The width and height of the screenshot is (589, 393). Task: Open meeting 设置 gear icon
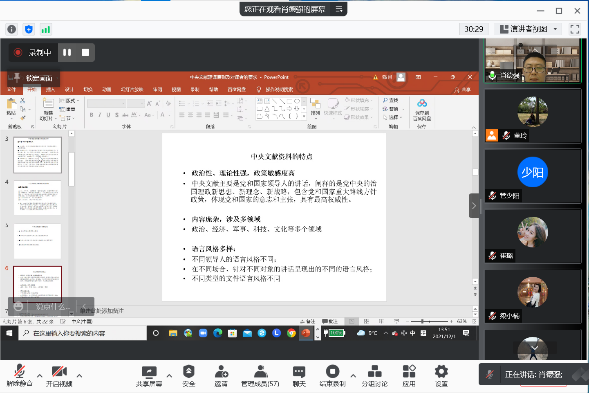441,371
